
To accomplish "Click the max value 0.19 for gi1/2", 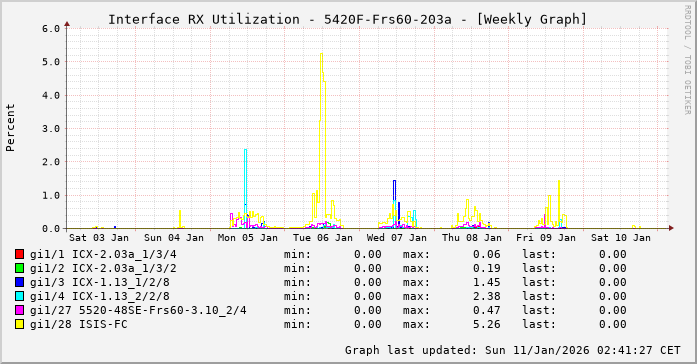I will point(486,268).
